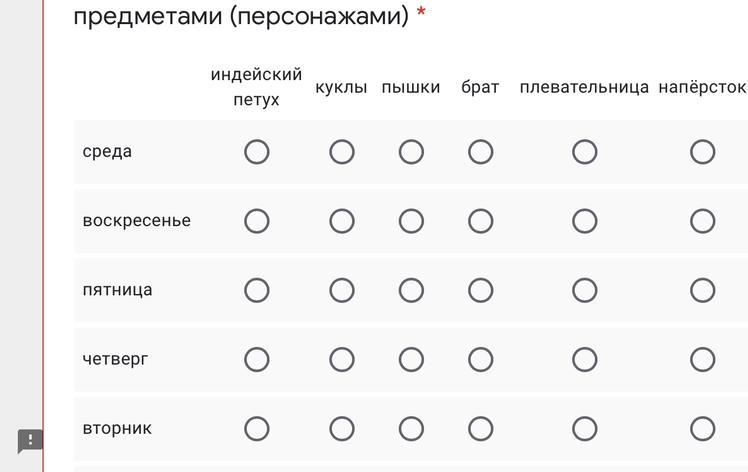The height and width of the screenshot is (472, 748).
Task: Select 'индейский петух' for пятница row
Action: (x=257, y=290)
